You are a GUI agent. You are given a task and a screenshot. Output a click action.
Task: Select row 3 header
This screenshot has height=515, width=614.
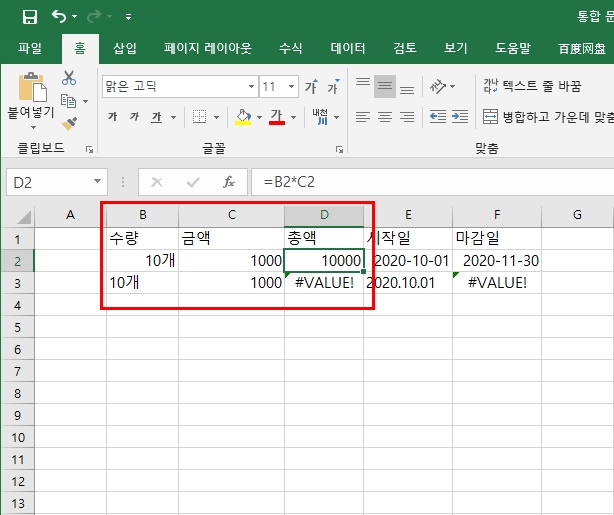click(17, 283)
